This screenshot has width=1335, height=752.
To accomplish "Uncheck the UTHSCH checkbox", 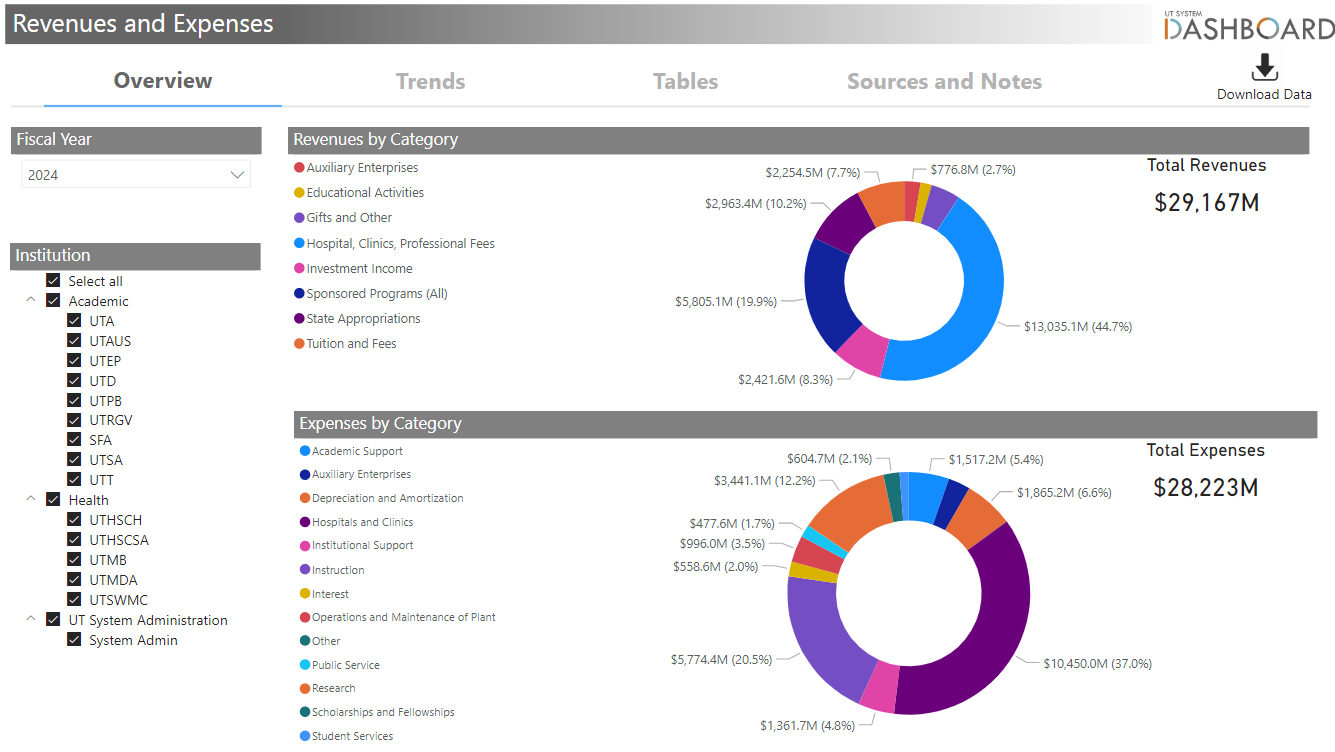I will pyautogui.click(x=74, y=519).
